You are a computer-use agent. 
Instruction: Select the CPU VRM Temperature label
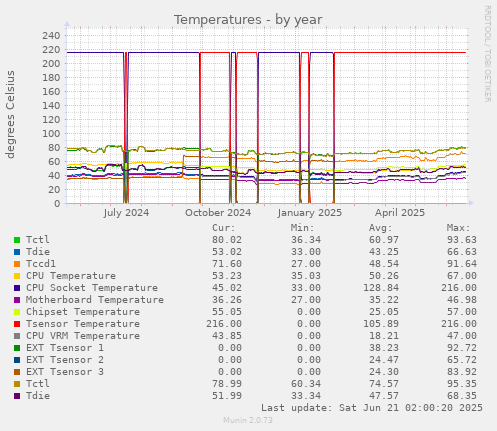tap(83, 336)
